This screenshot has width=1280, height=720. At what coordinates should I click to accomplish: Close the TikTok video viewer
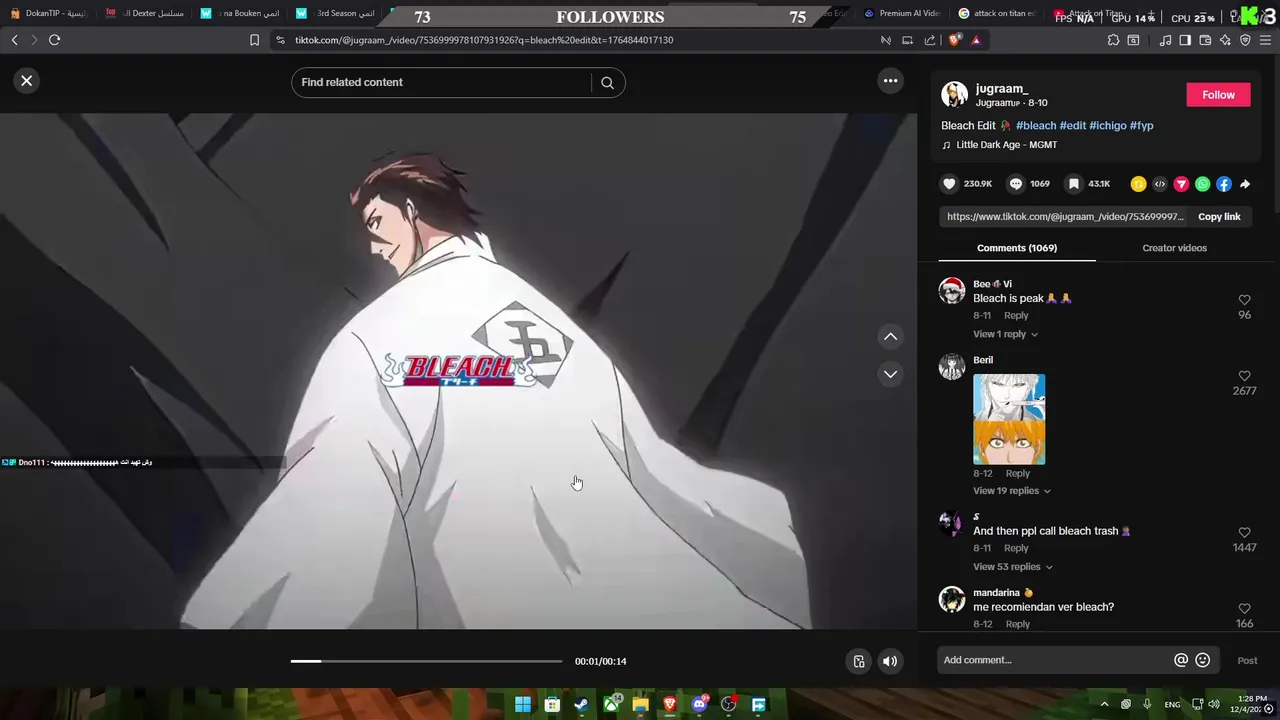coord(27,81)
